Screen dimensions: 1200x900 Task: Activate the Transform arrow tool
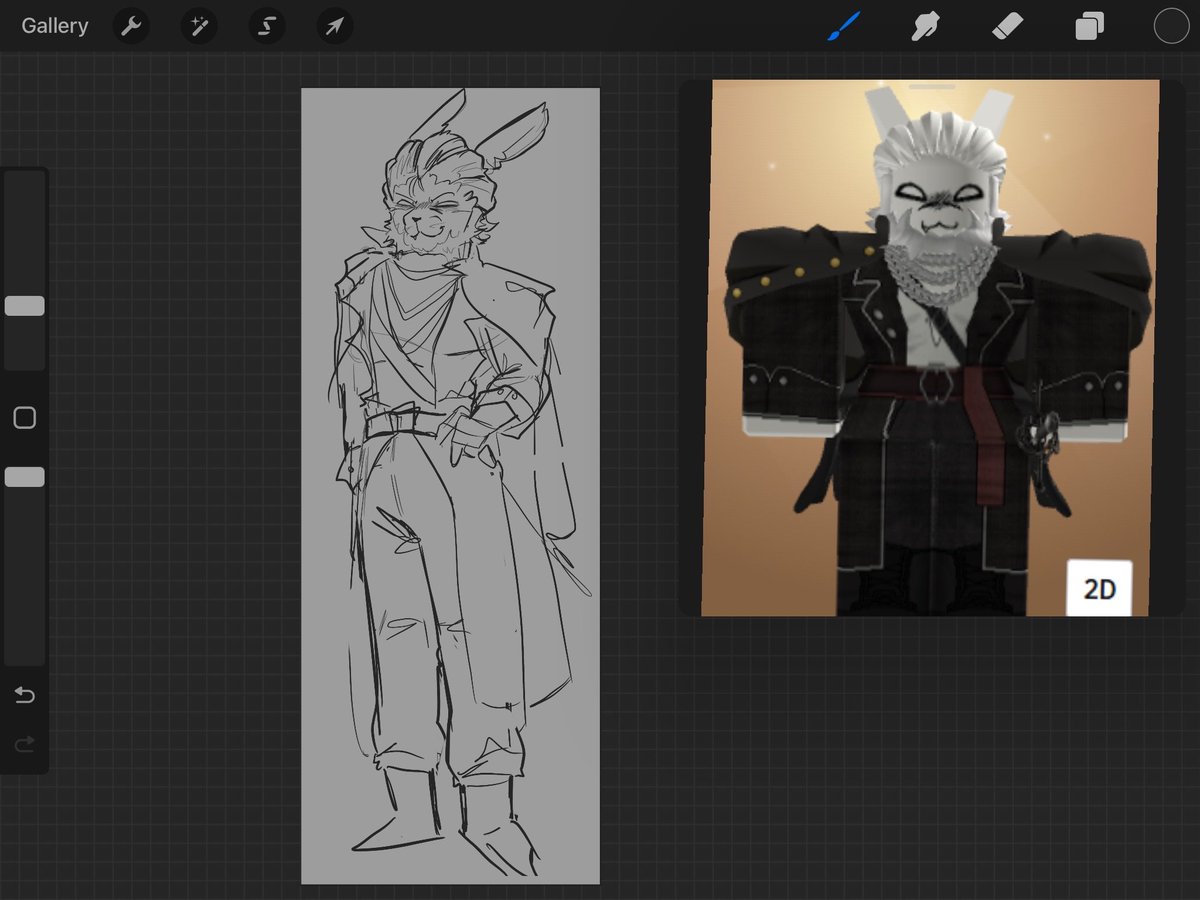pos(335,27)
